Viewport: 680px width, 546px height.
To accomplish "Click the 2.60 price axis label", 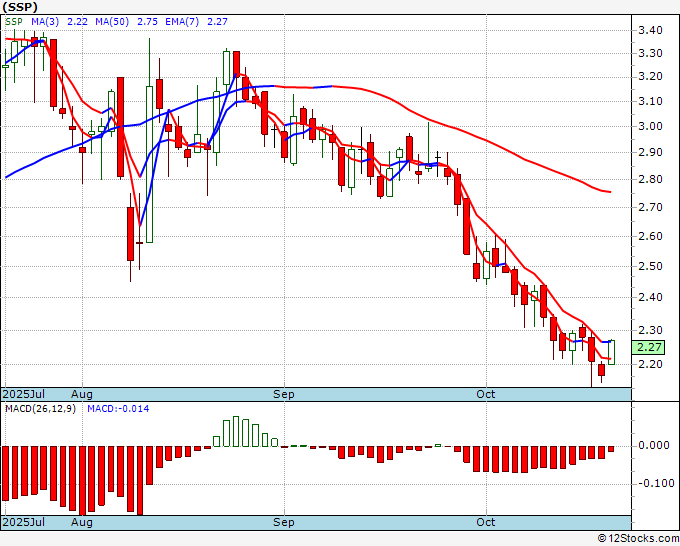I will pyautogui.click(x=650, y=236).
